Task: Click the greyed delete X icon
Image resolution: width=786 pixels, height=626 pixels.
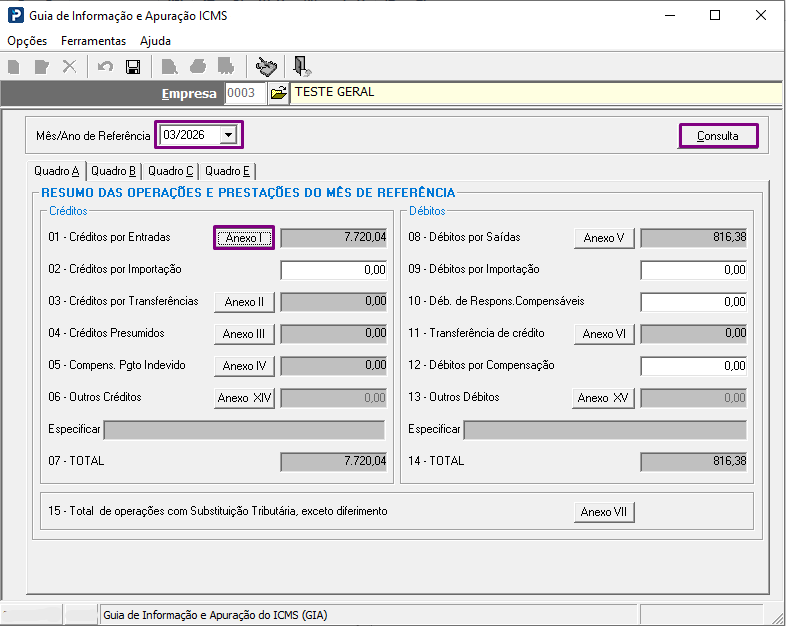Action: coord(69,67)
